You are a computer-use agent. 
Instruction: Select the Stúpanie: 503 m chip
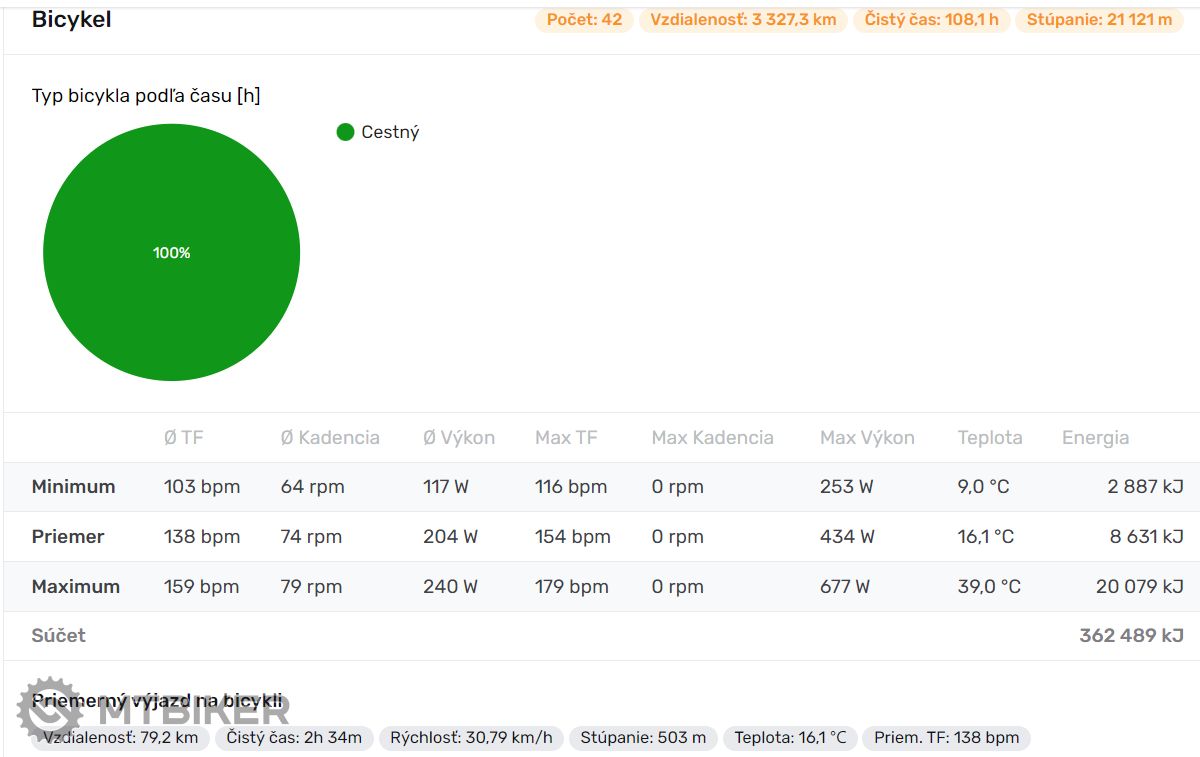pos(643,738)
